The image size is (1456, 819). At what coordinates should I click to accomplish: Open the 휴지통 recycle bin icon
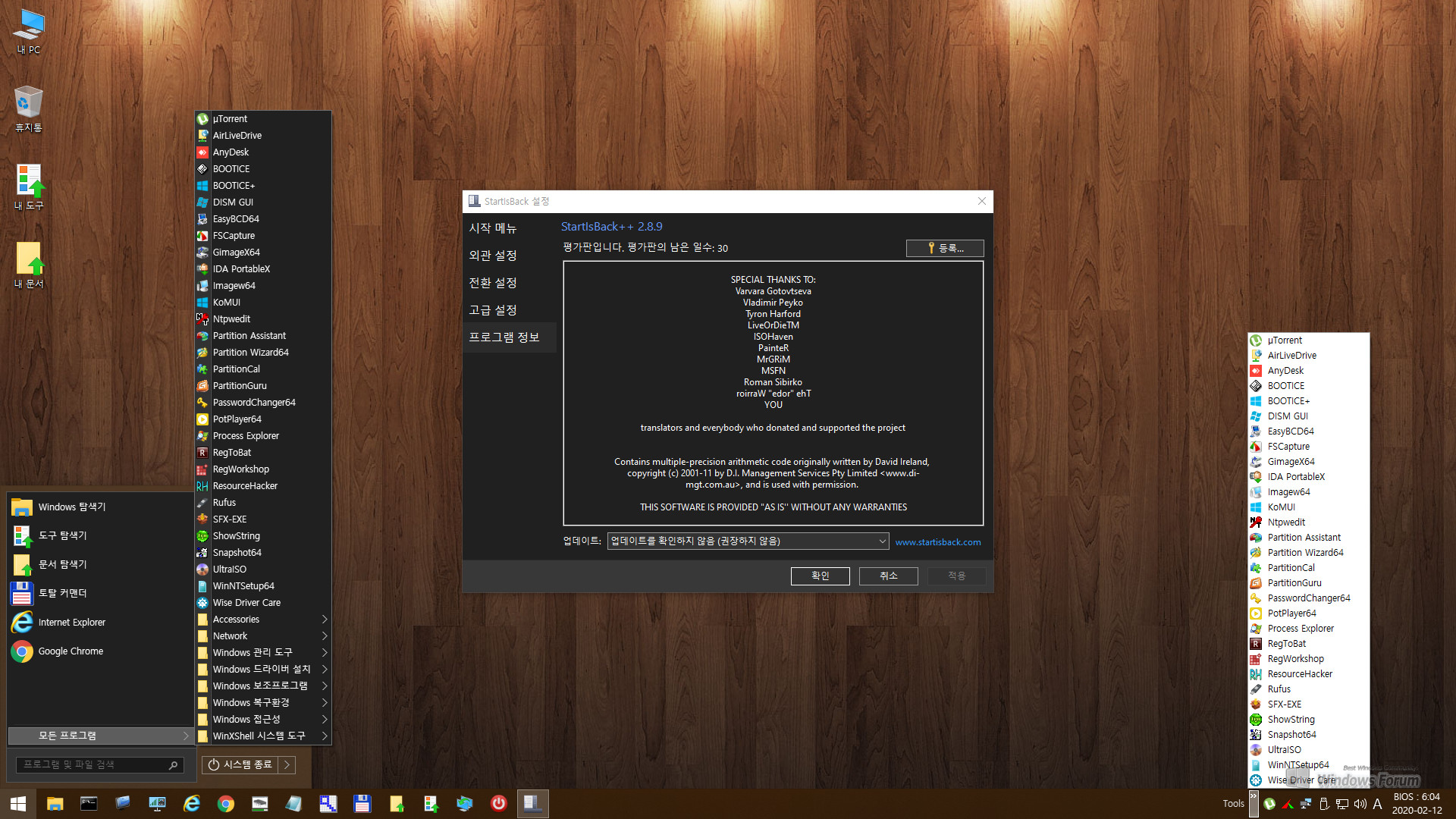click(x=29, y=109)
